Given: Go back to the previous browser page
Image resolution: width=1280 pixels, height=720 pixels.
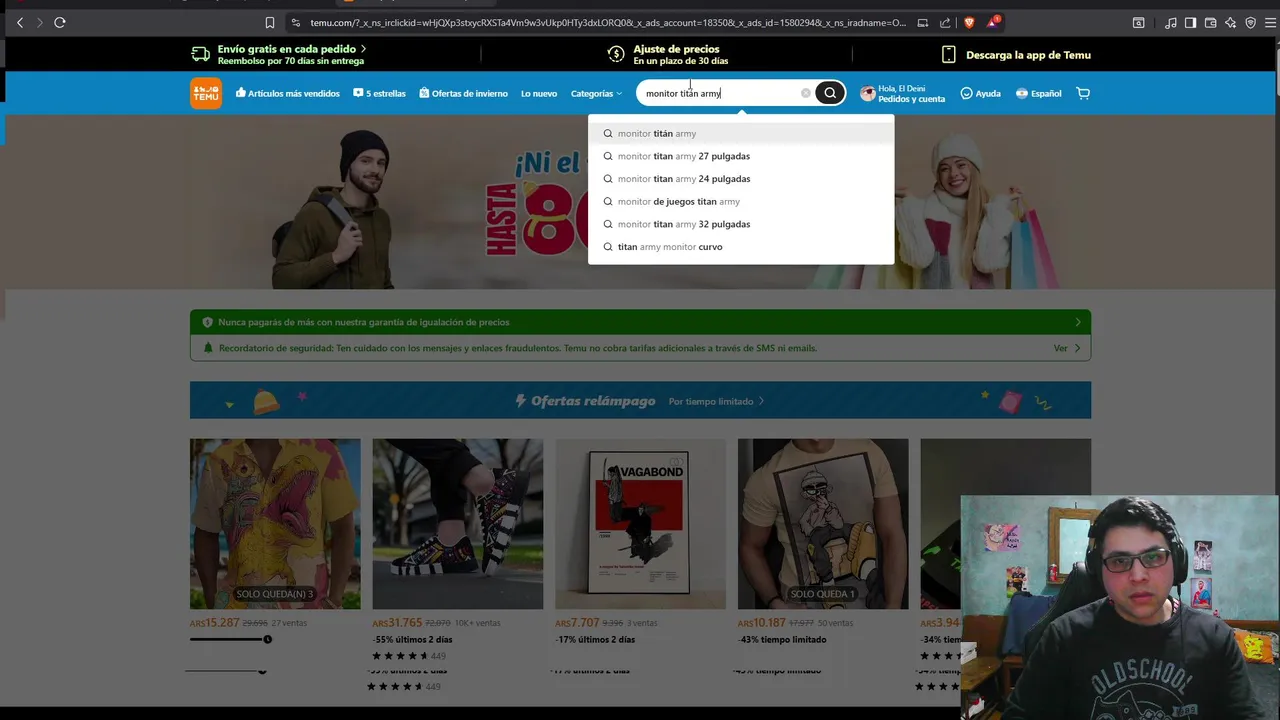Looking at the screenshot, I should [x=20, y=22].
